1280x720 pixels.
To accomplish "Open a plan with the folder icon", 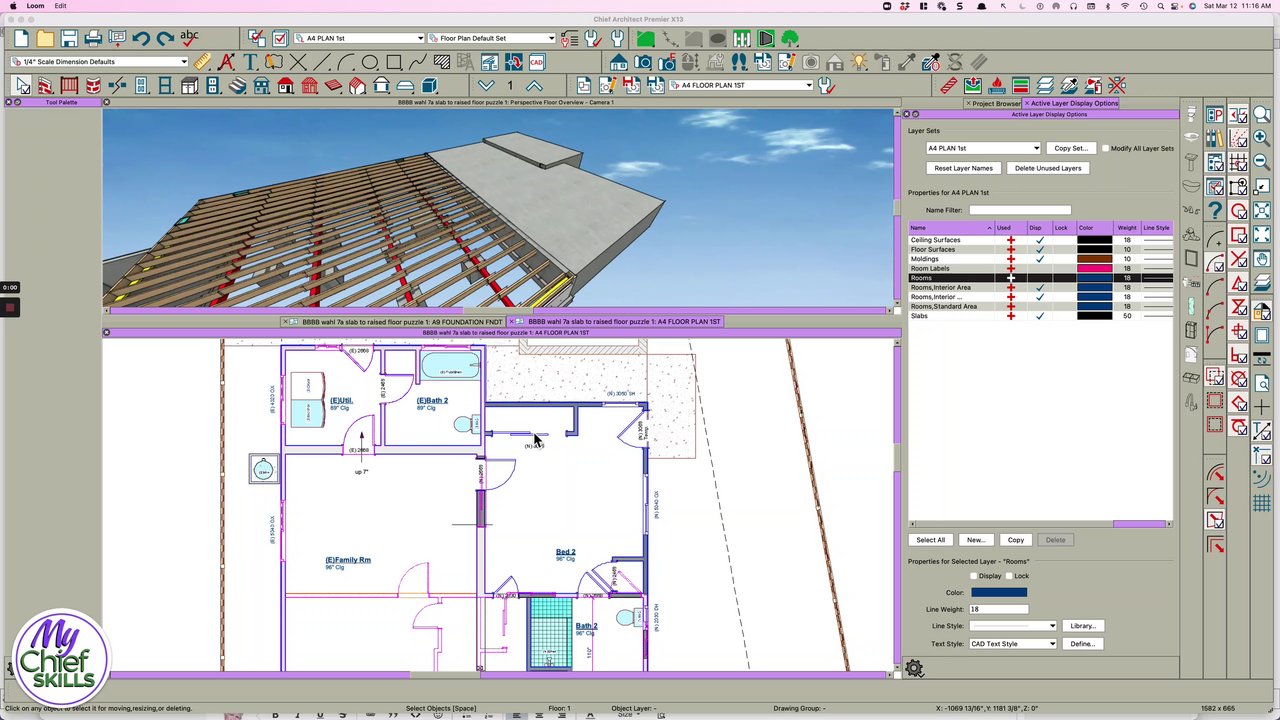I will pos(45,39).
